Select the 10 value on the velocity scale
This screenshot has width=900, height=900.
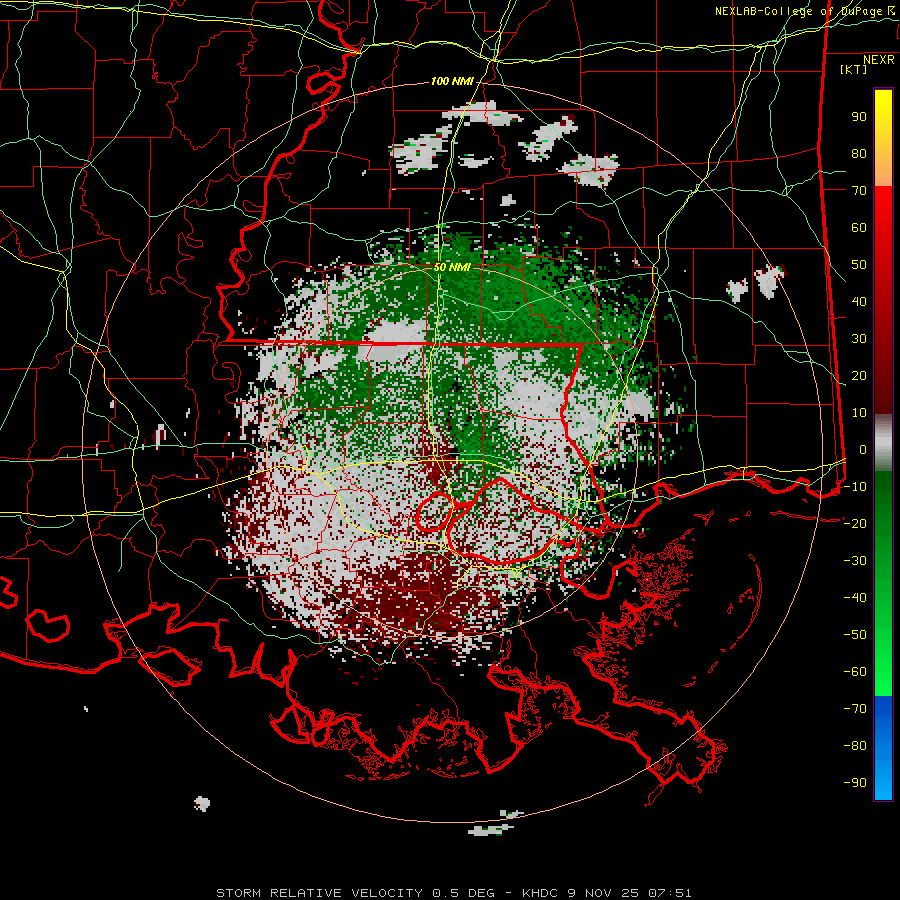pos(859,413)
